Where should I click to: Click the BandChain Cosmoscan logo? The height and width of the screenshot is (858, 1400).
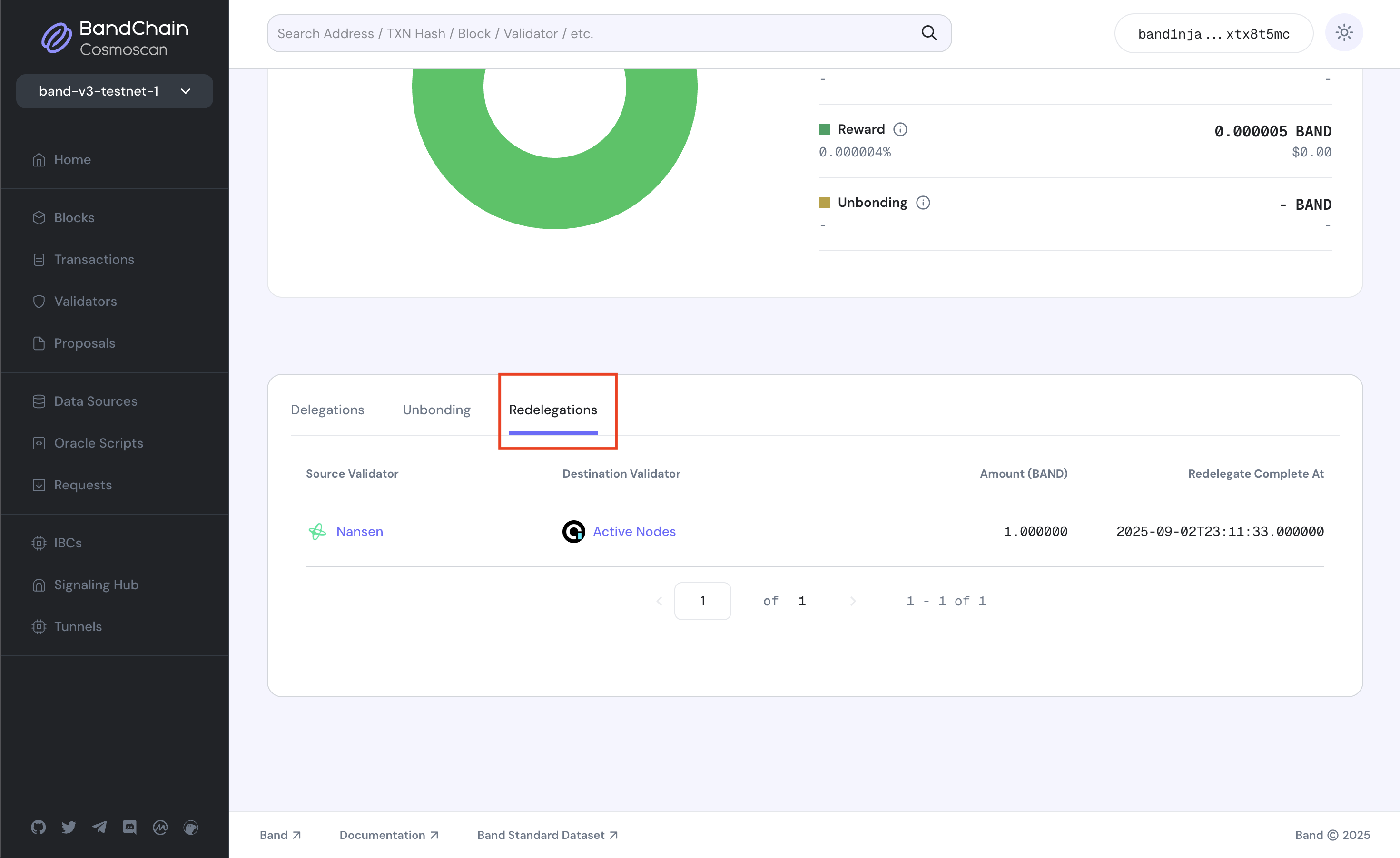[x=115, y=38]
